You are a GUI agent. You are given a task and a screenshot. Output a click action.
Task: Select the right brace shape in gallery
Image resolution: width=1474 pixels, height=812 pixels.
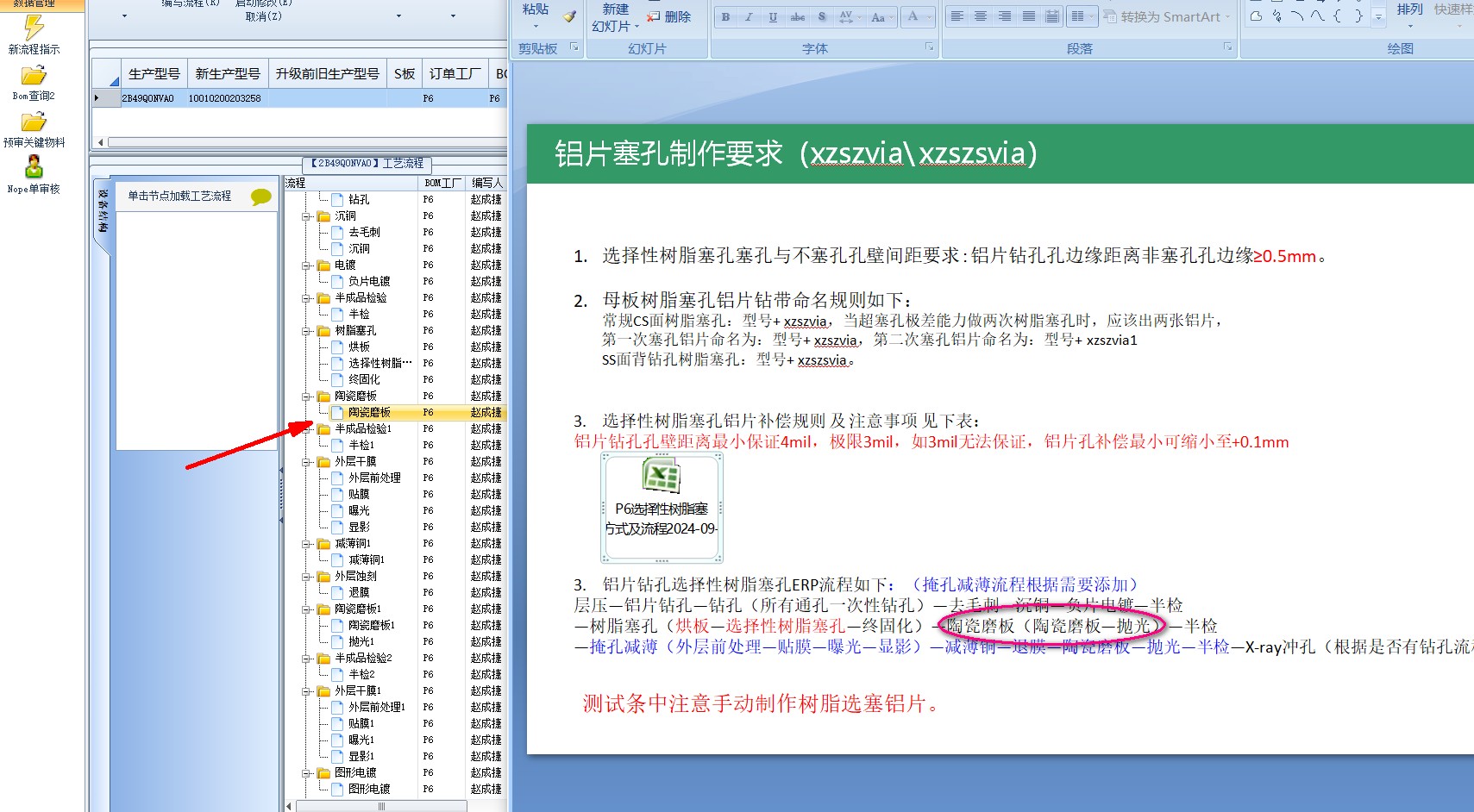pos(1358,16)
